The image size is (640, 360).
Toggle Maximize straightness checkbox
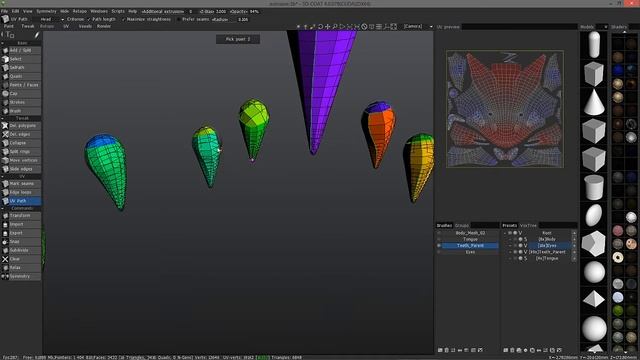[x=124, y=19]
